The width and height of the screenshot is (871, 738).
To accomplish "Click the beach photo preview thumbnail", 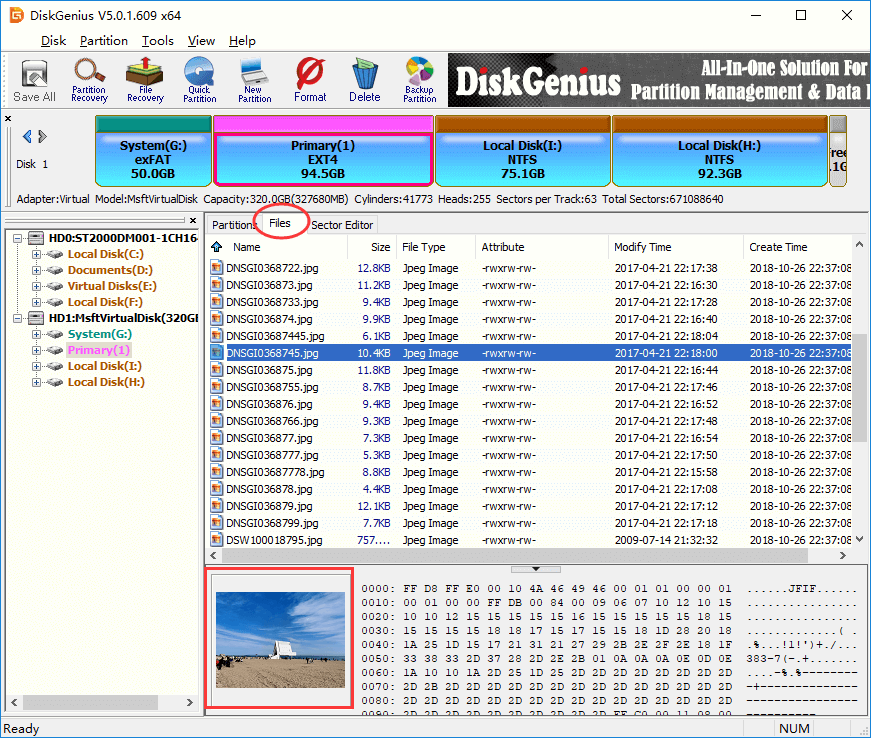I will (x=279, y=638).
